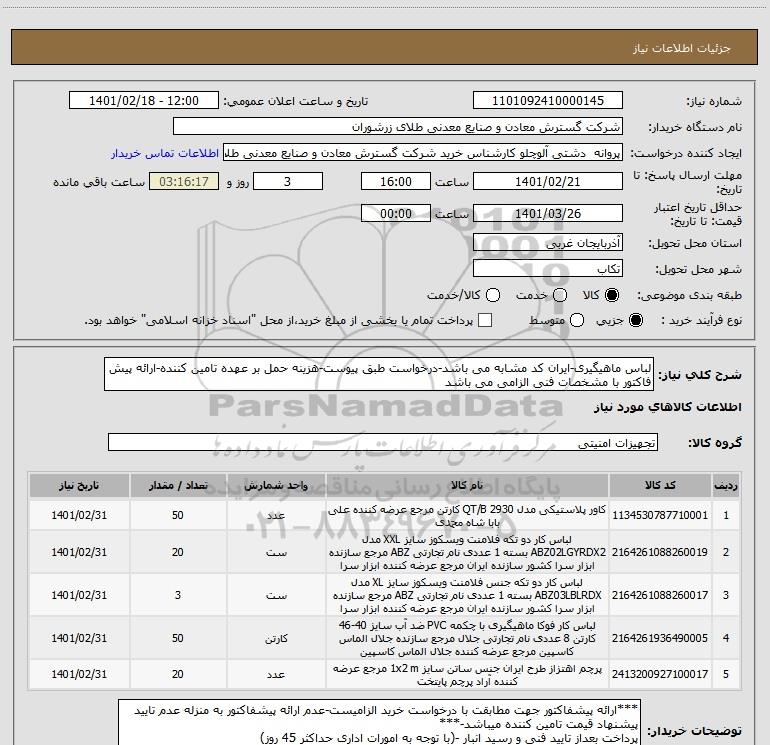Screen dimensions: 770x745
Task: Click the لباس کار فوکا ماهیگیری item name
Action: point(467,638)
